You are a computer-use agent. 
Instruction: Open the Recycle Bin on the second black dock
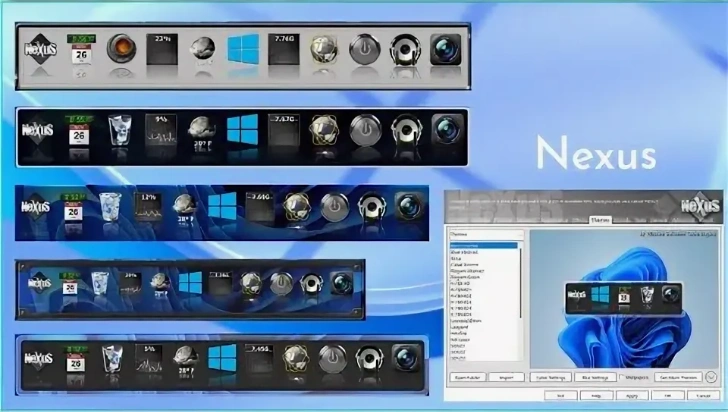click(x=120, y=130)
